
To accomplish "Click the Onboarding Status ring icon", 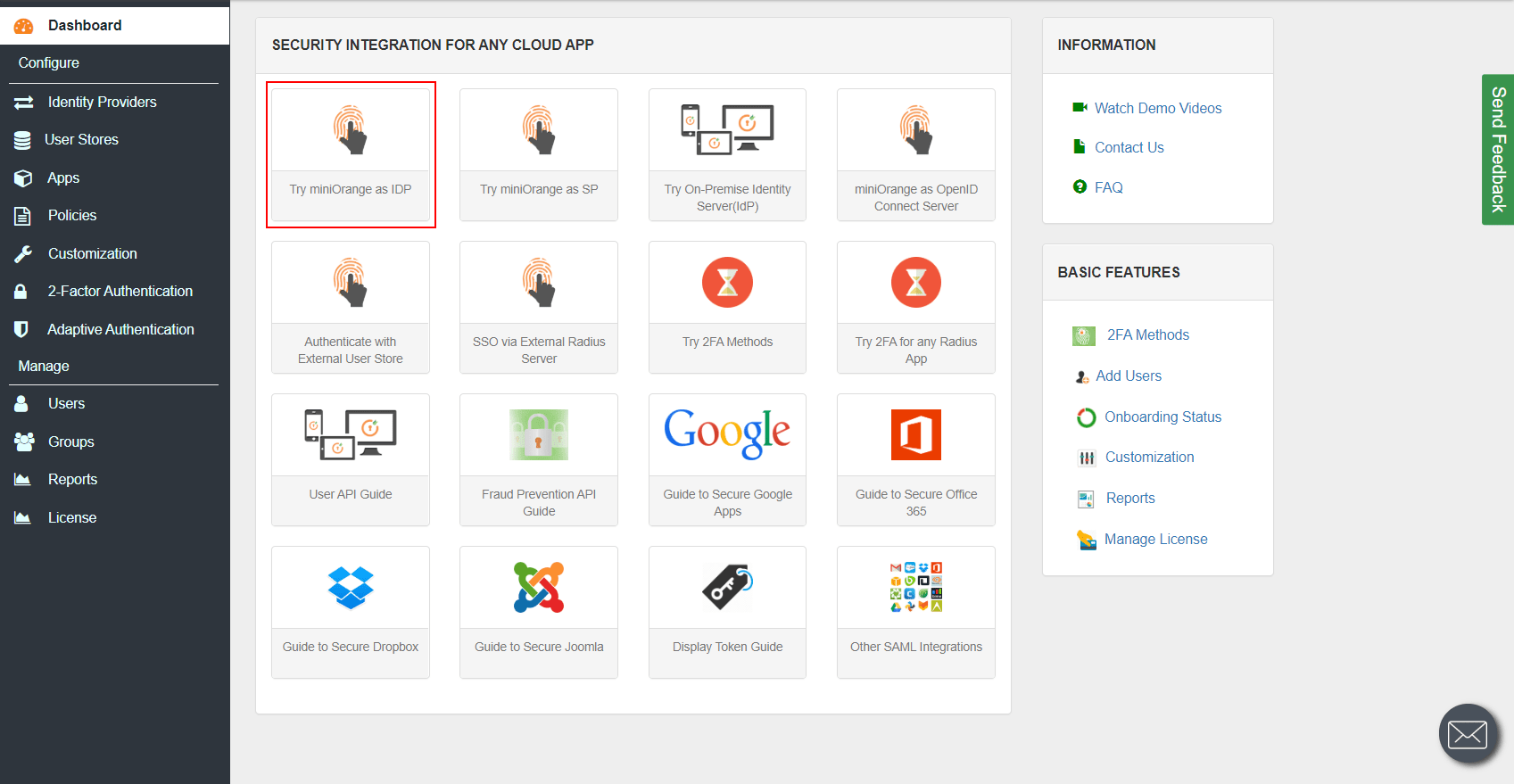I will 1086,417.
